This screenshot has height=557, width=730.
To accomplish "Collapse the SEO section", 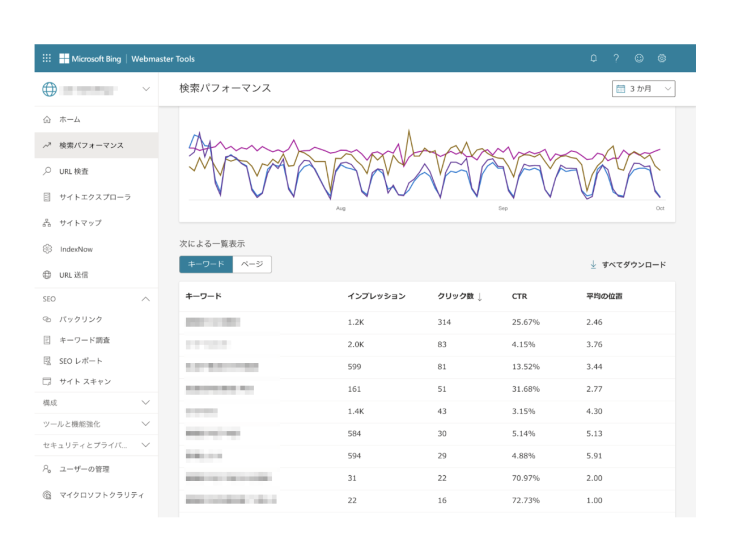I will point(146,299).
